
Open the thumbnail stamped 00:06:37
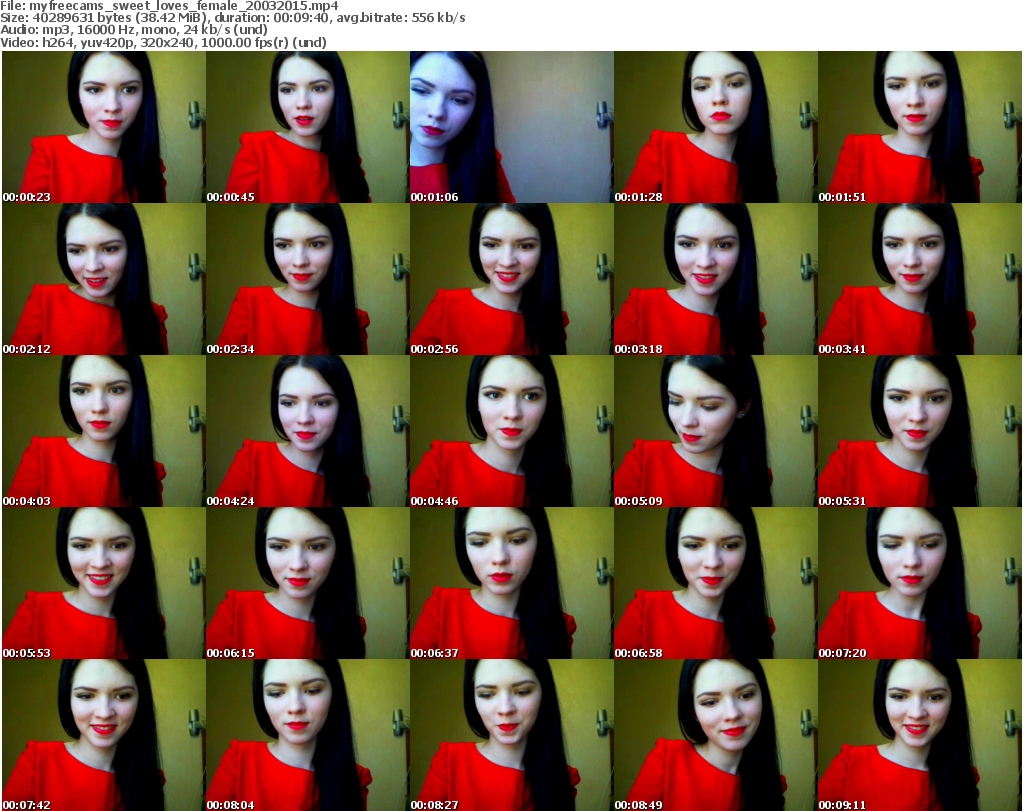click(x=511, y=583)
